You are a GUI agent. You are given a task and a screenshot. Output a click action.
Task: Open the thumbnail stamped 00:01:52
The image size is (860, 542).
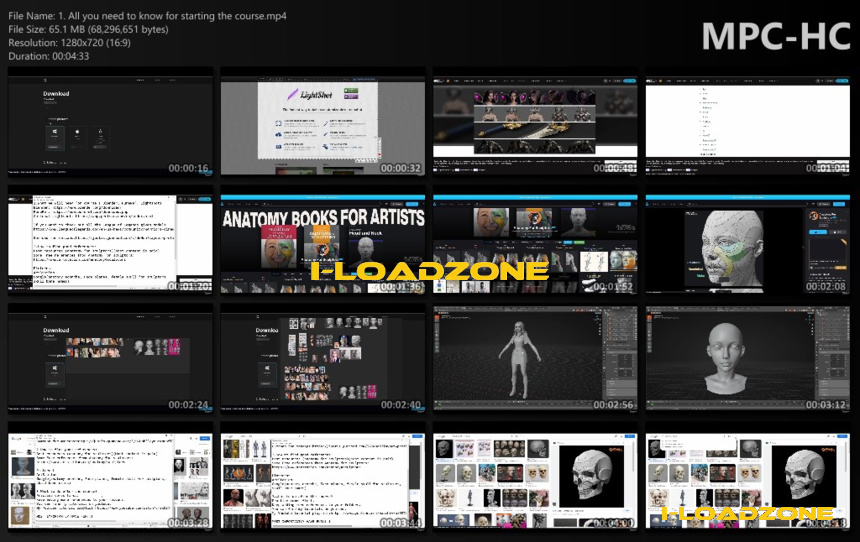[x=535, y=240]
